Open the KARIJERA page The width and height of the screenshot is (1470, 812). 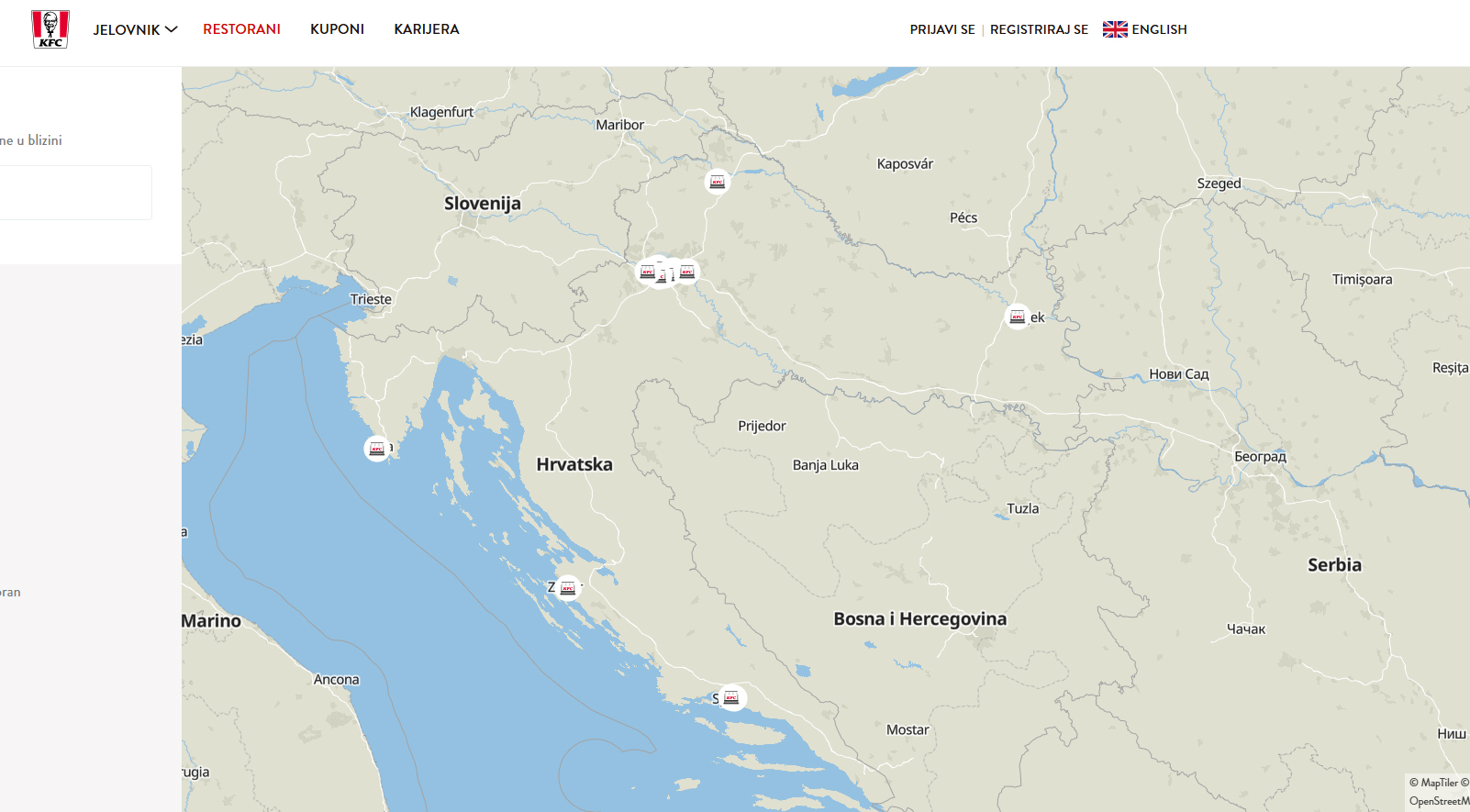pyautogui.click(x=426, y=29)
